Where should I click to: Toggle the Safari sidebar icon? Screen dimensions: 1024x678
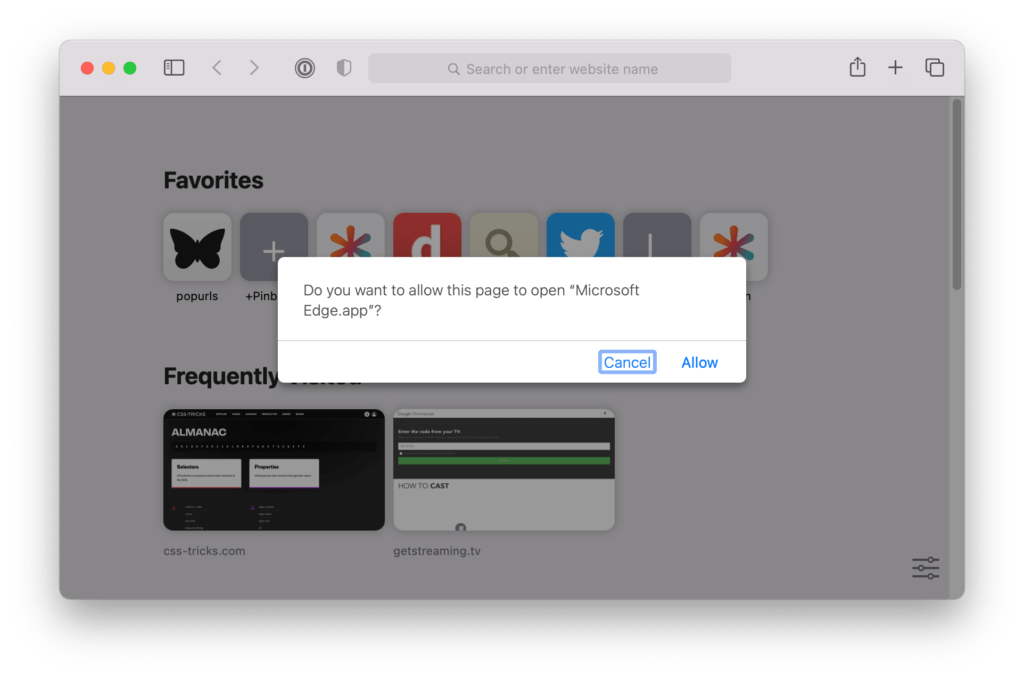point(174,68)
